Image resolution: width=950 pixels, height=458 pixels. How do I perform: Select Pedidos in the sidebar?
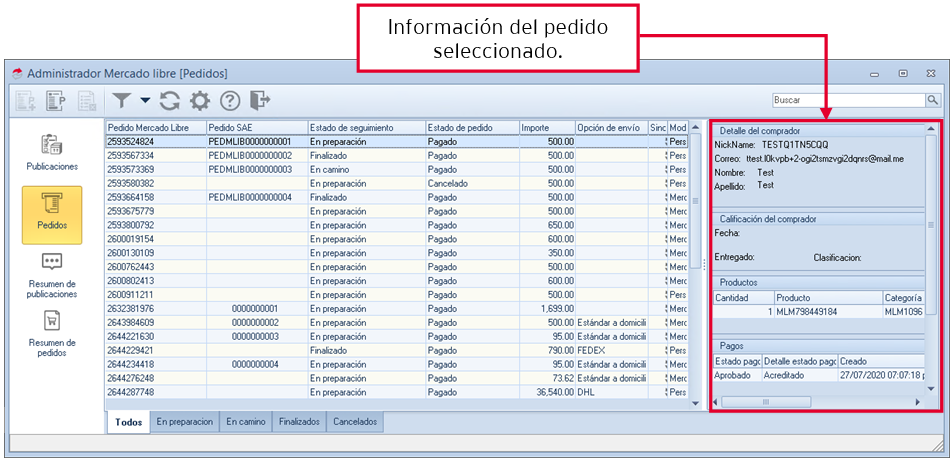[x=52, y=215]
